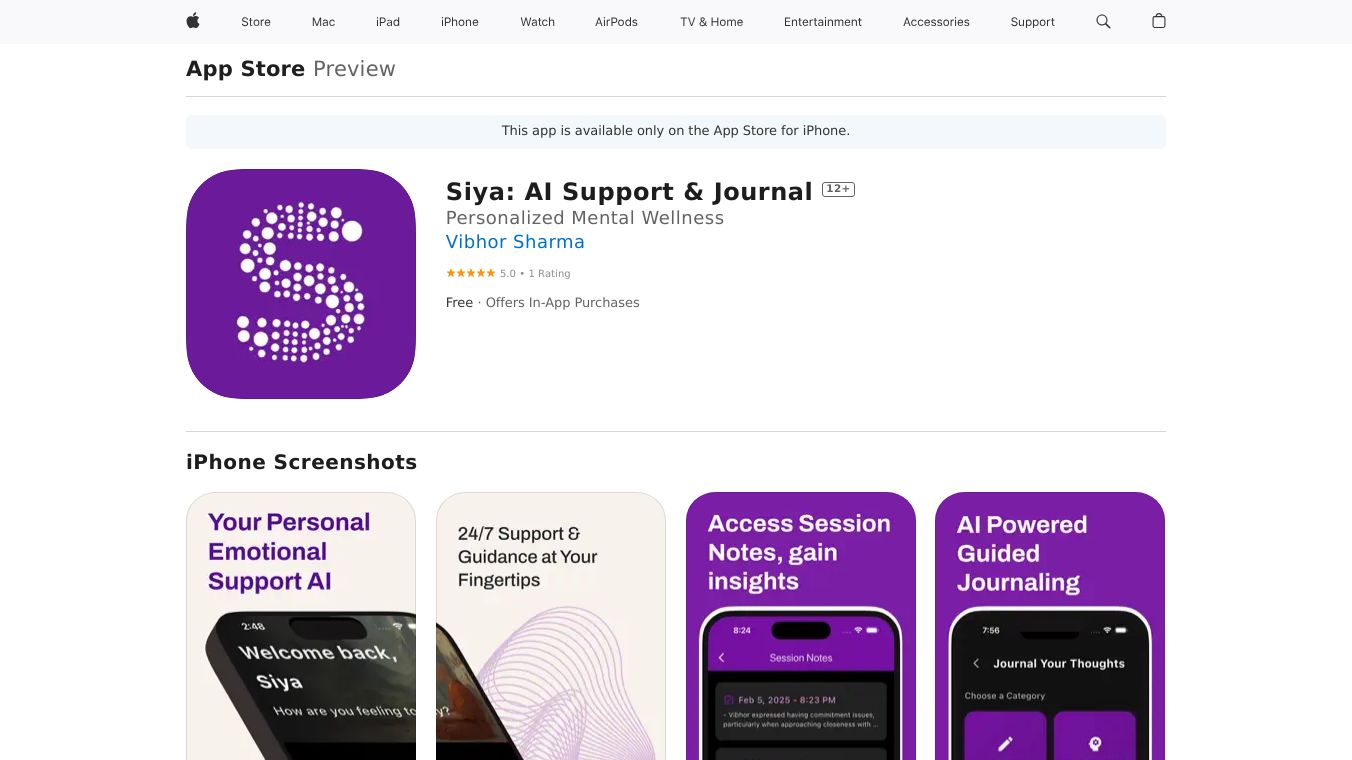Open the TV & Home menu
The image size is (1352, 760).
pos(712,22)
